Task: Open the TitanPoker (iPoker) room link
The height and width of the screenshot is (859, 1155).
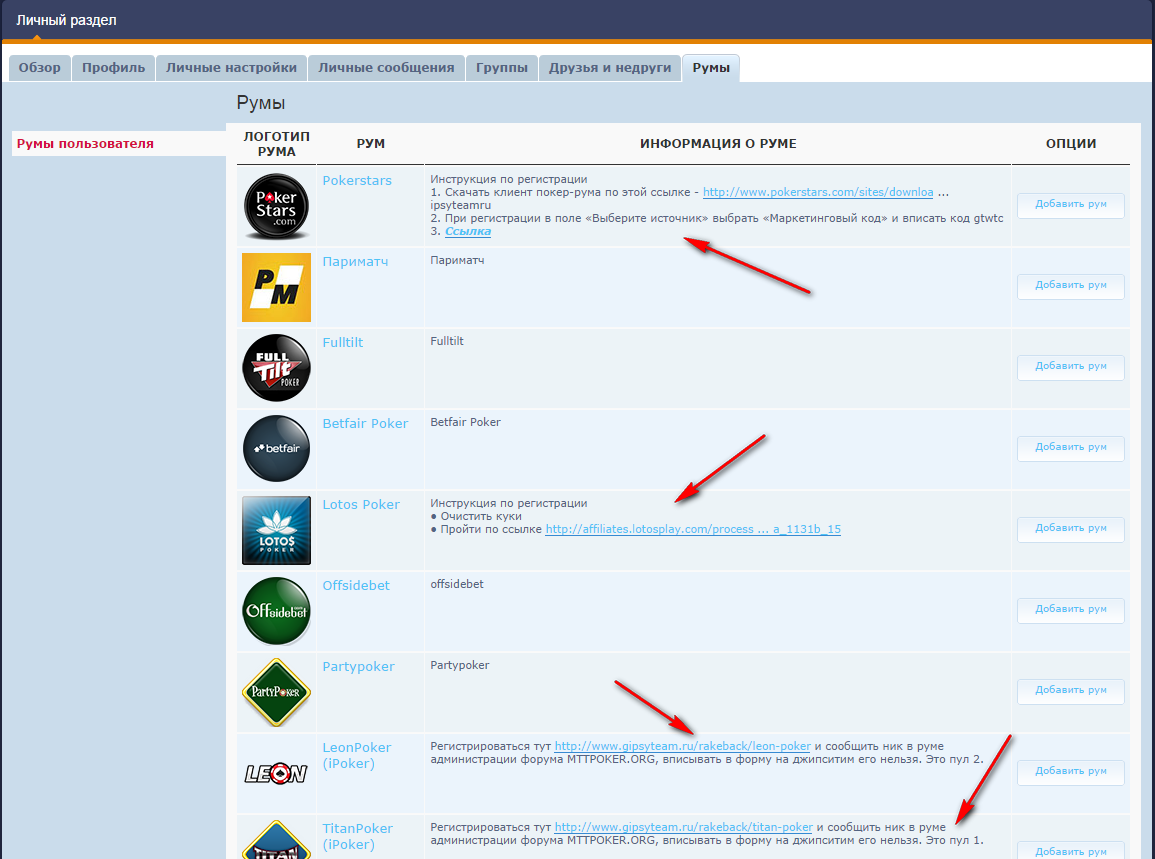Action: pos(357,836)
